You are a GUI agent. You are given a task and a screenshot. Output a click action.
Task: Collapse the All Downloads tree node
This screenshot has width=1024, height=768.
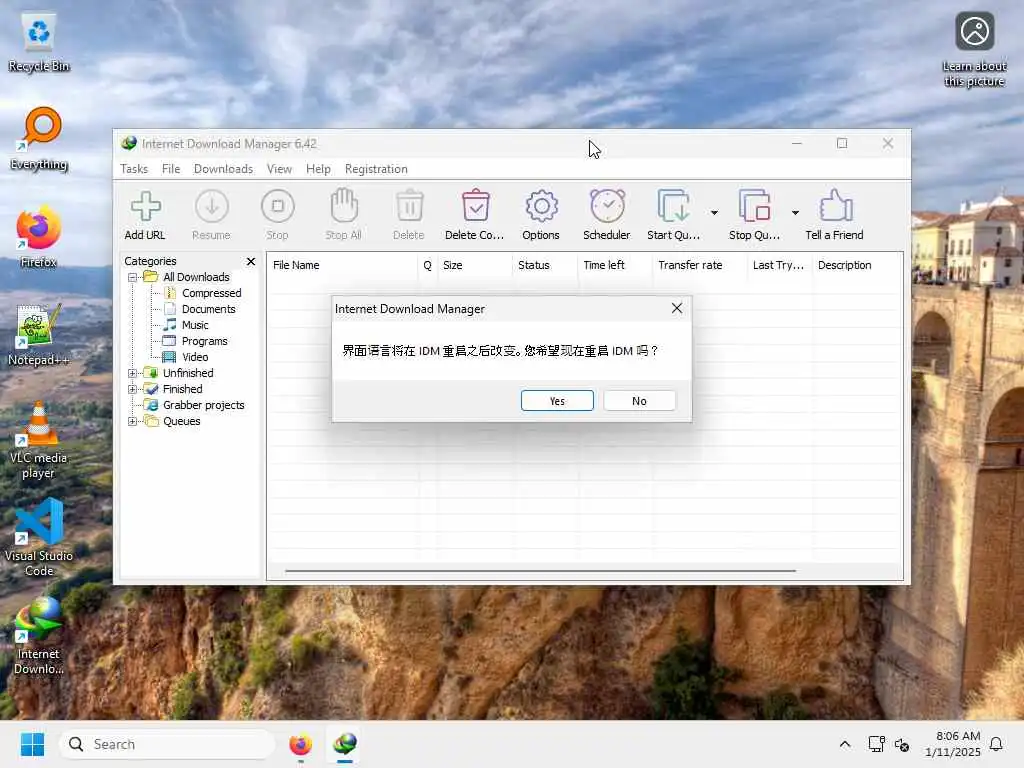133,278
